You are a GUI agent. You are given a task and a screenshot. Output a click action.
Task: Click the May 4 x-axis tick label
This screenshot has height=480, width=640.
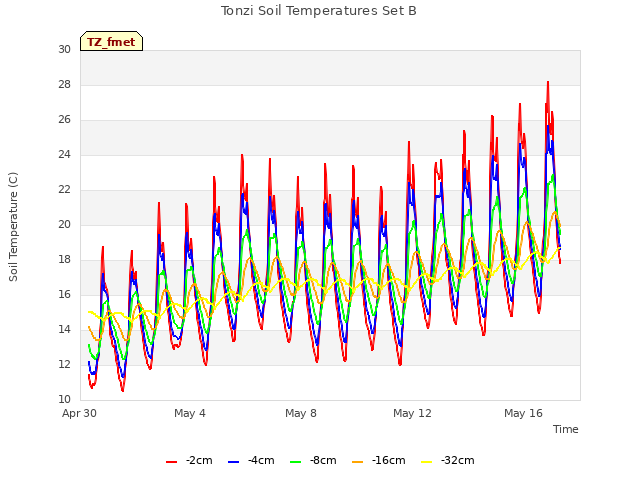(x=190, y=413)
